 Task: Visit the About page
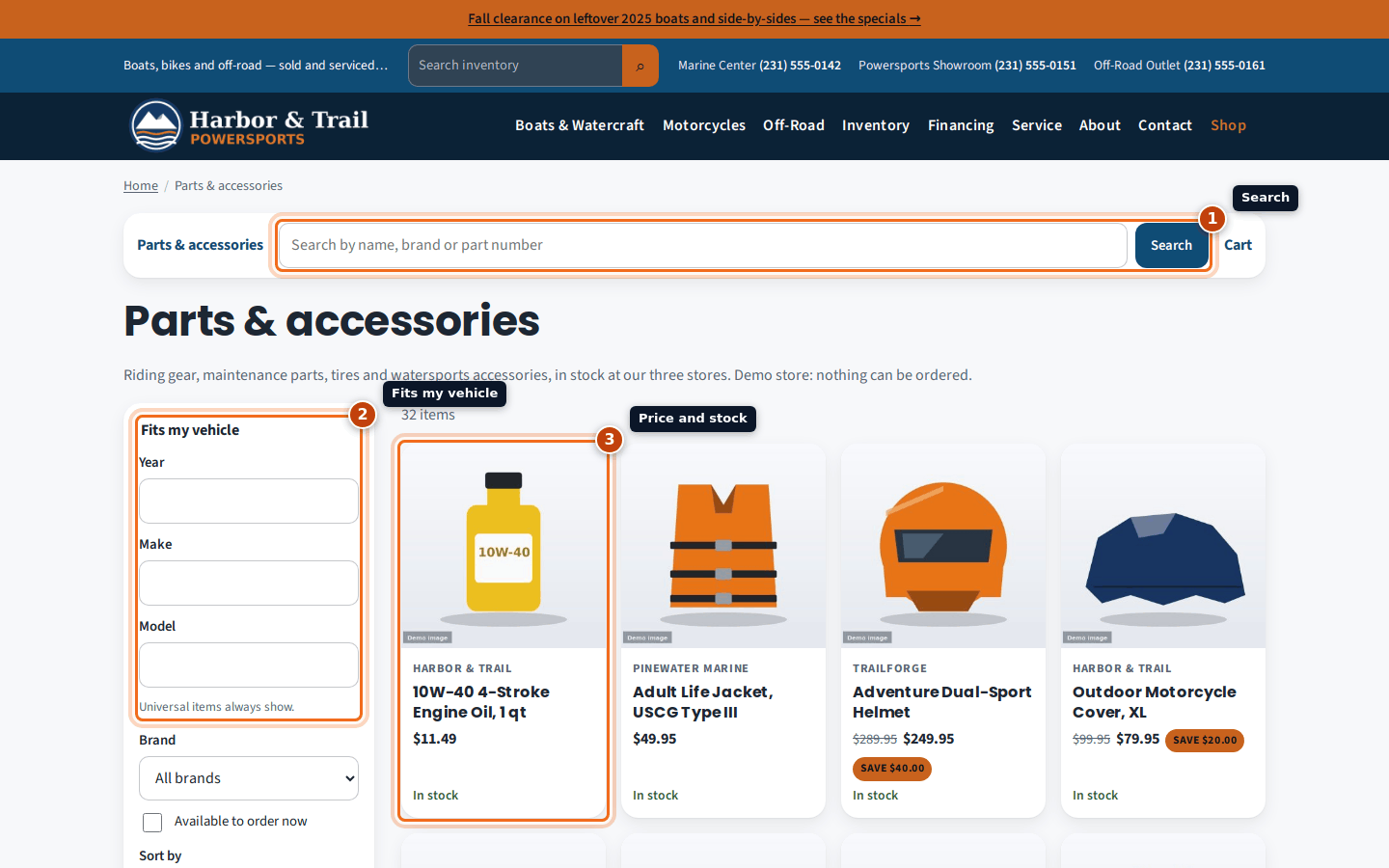coord(1100,125)
